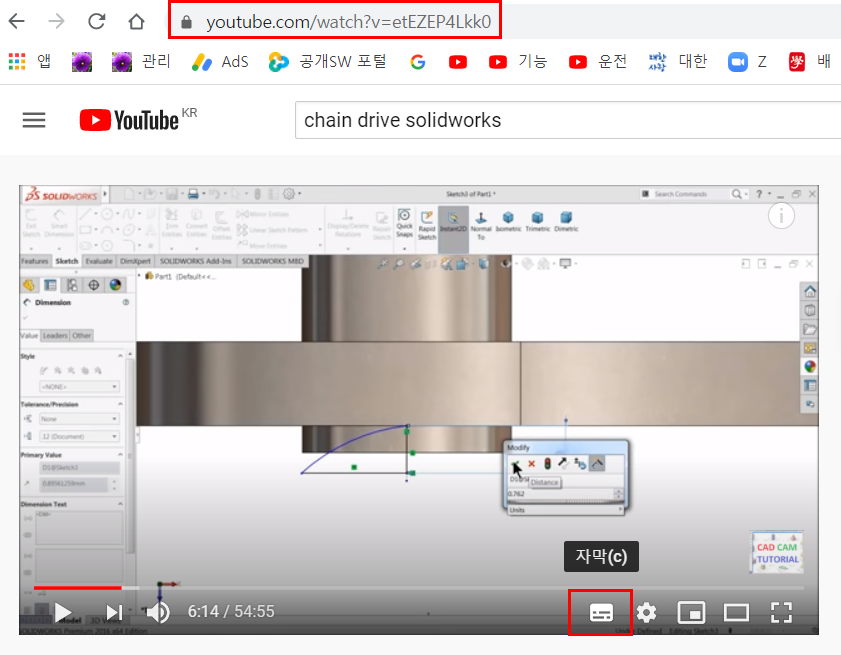Viewport: 841px width, 655px height.
Task: Click the video info card icon
Action: [x=781, y=216]
